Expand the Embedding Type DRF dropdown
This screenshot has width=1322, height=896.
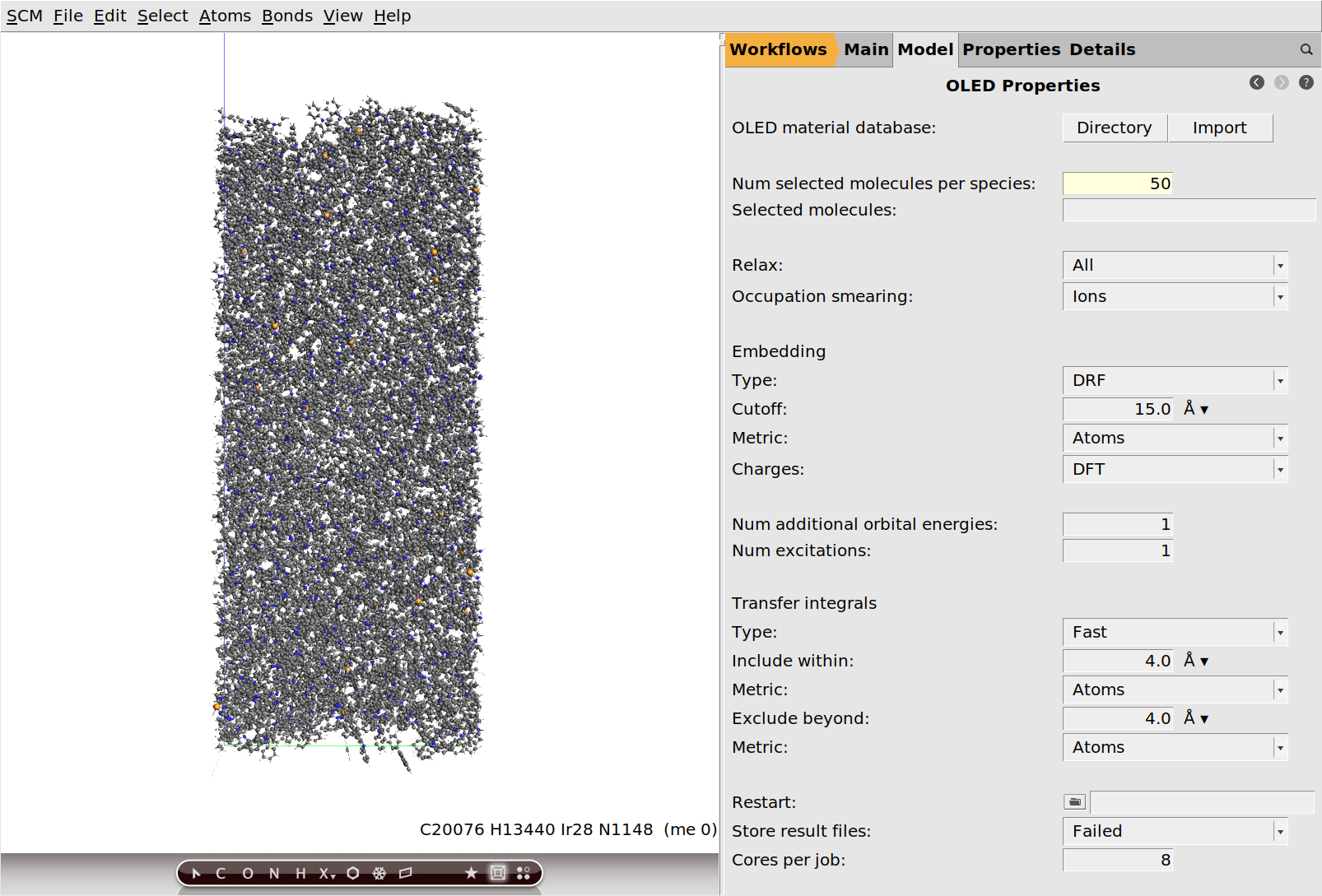[1175, 380]
